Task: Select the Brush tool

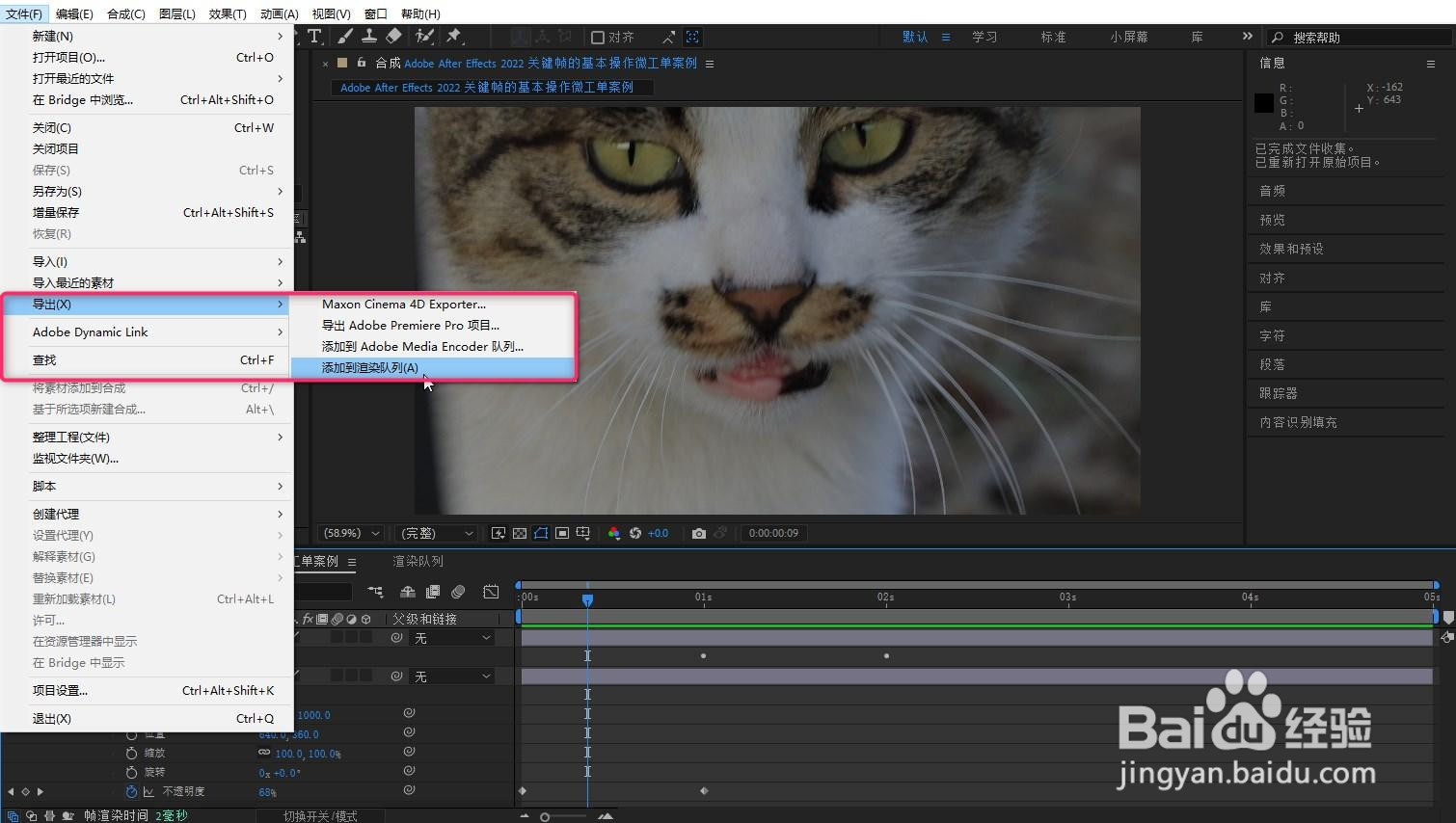Action: pyautogui.click(x=344, y=37)
